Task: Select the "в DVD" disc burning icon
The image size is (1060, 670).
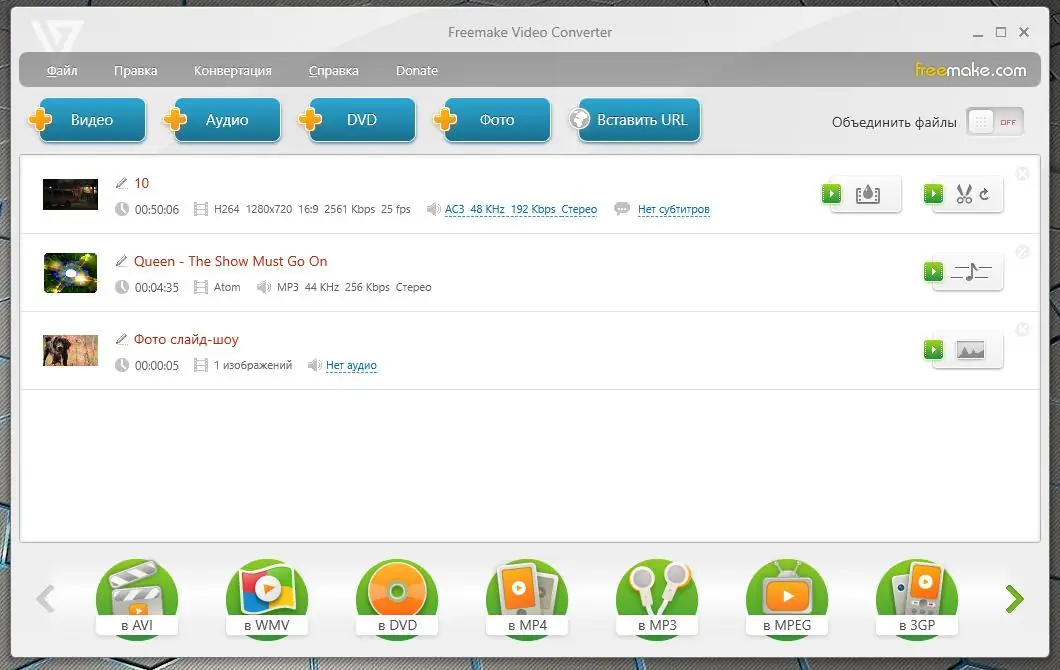Action: (397, 592)
